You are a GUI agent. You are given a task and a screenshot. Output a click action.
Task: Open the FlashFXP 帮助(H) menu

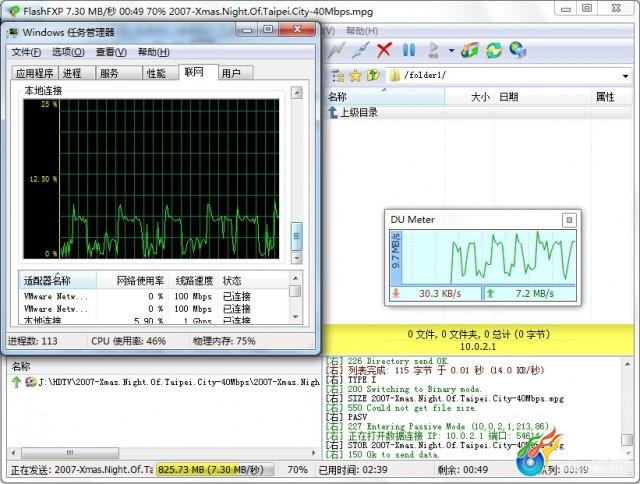tap(362, 31)
